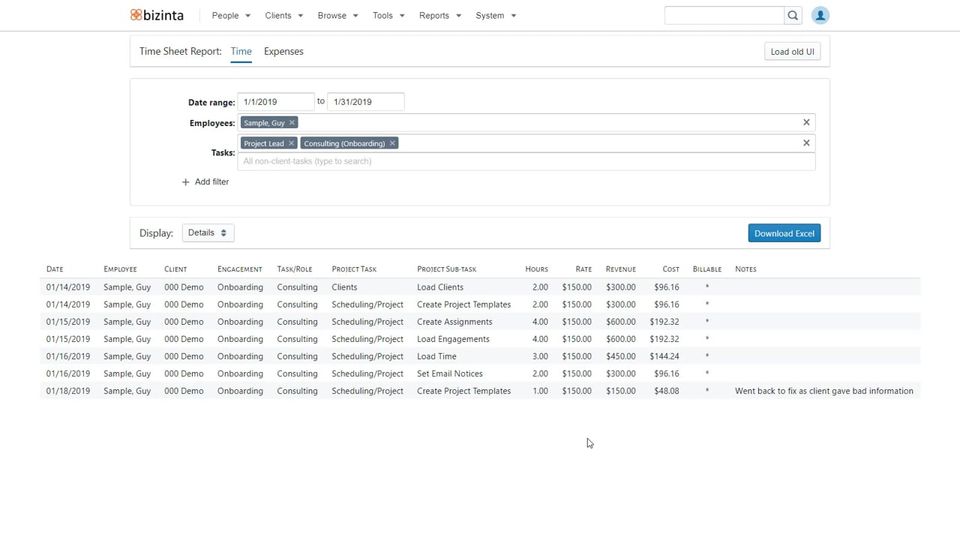The height and width of the screenshot is (540, 960).
Task: Switch to the Expenses tab
Action: (x=283, y=51)
